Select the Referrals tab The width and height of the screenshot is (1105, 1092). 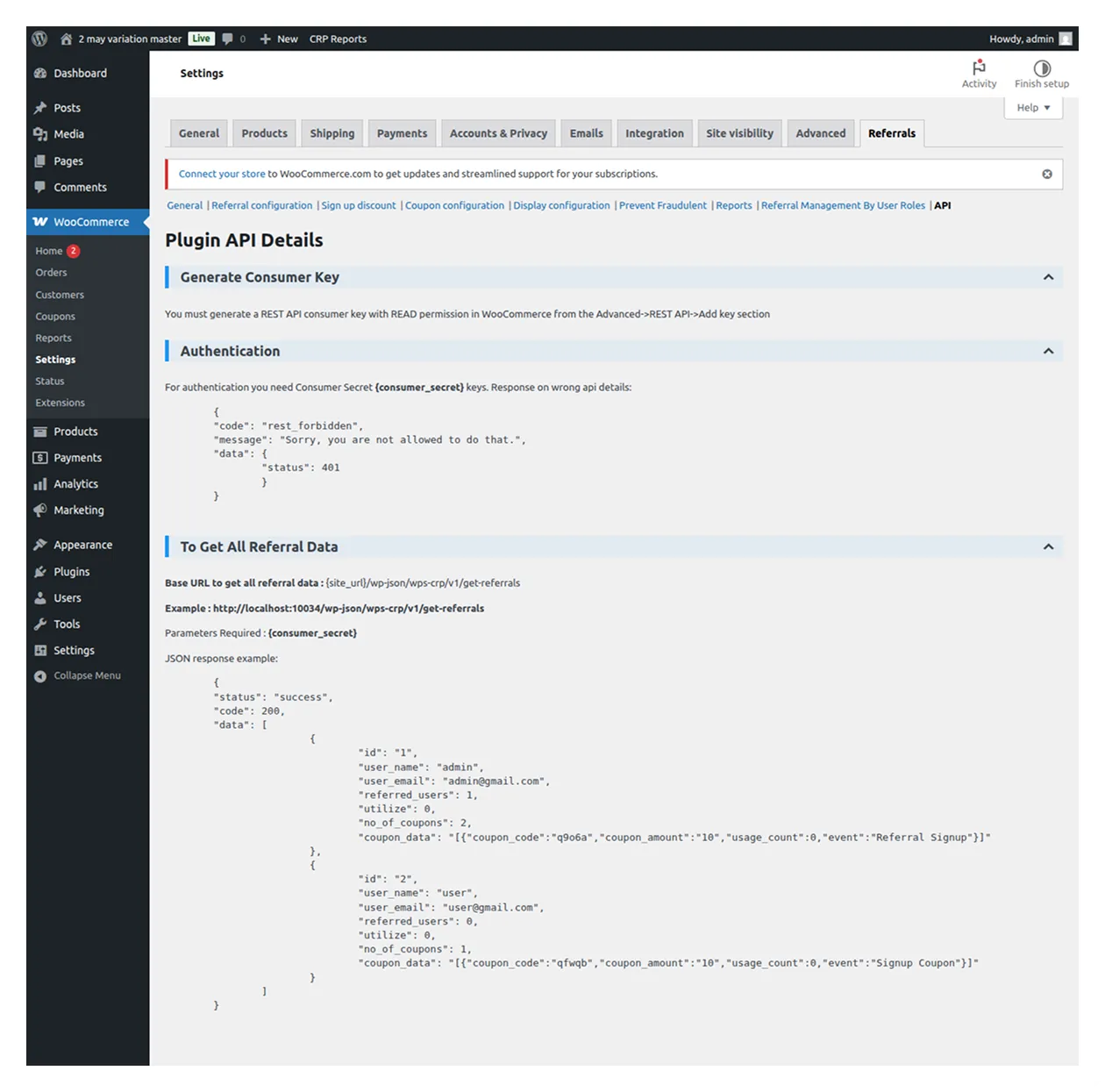pyautogui.click(x=892, y=133)
